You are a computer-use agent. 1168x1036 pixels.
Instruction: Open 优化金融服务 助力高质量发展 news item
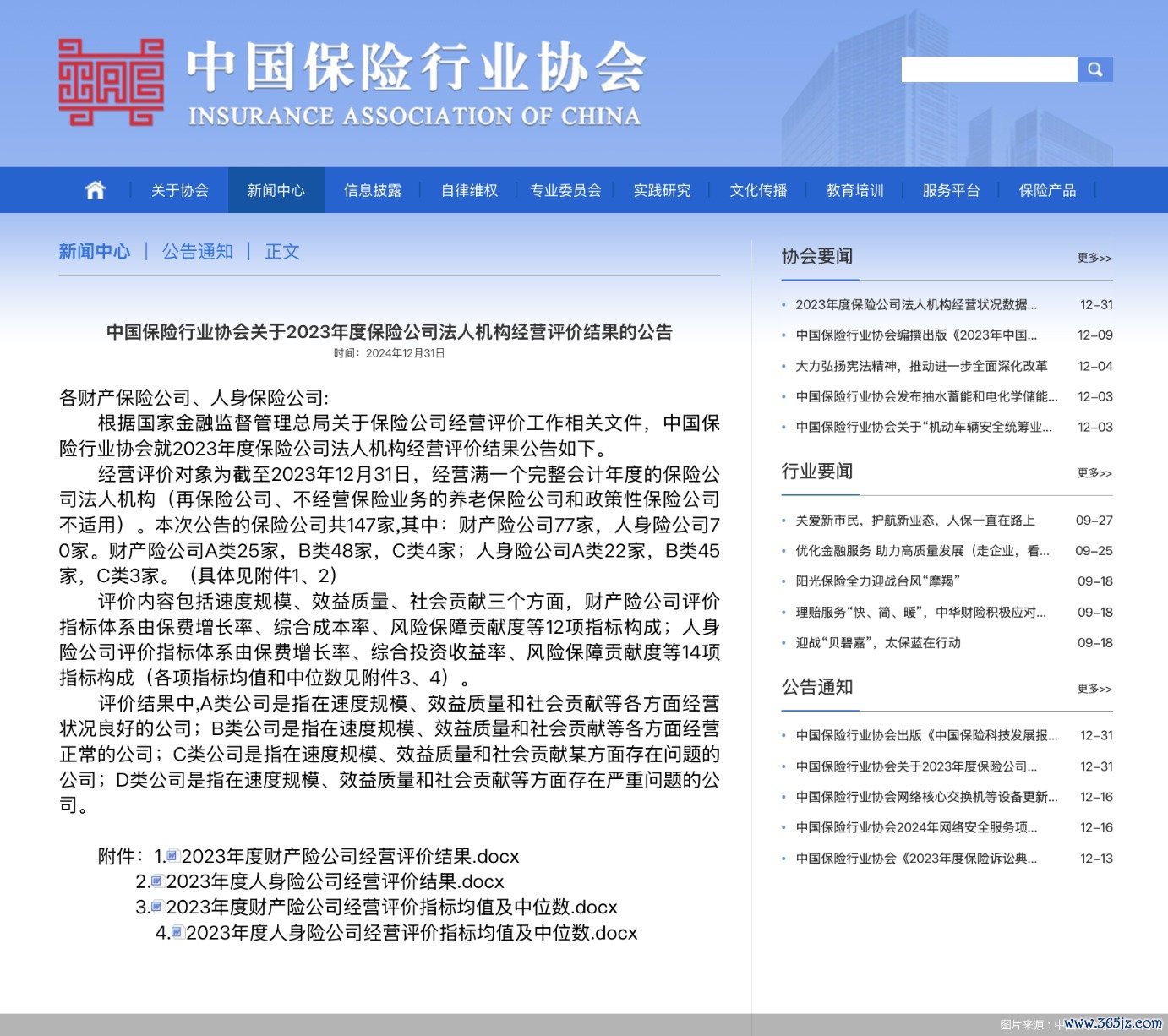coord(923,551)
